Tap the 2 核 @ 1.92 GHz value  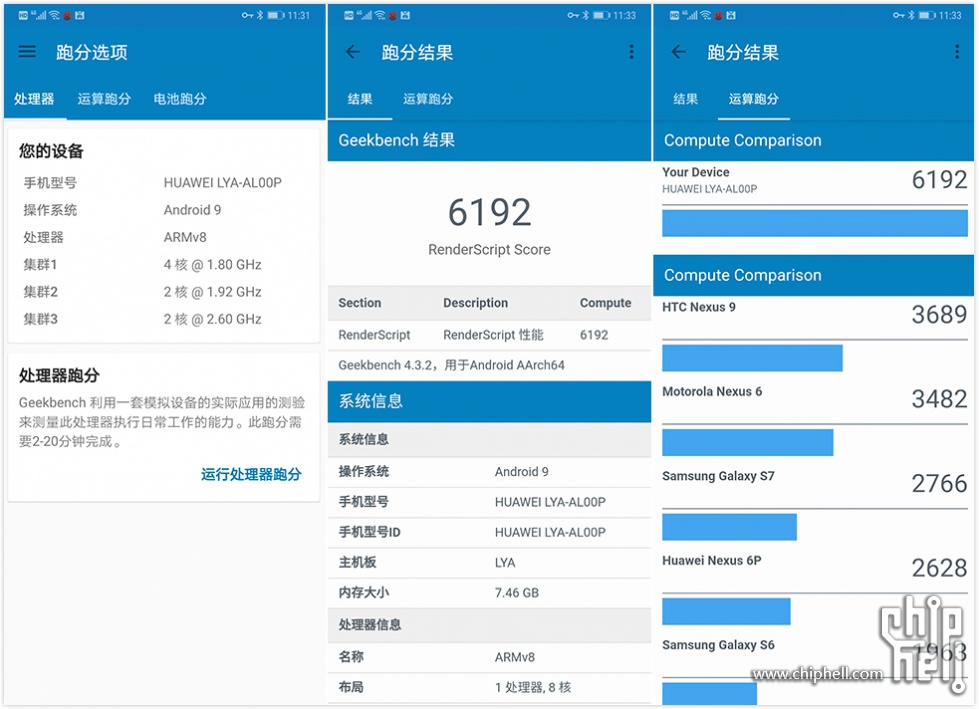pyautogui.click(x=212, y=292)
